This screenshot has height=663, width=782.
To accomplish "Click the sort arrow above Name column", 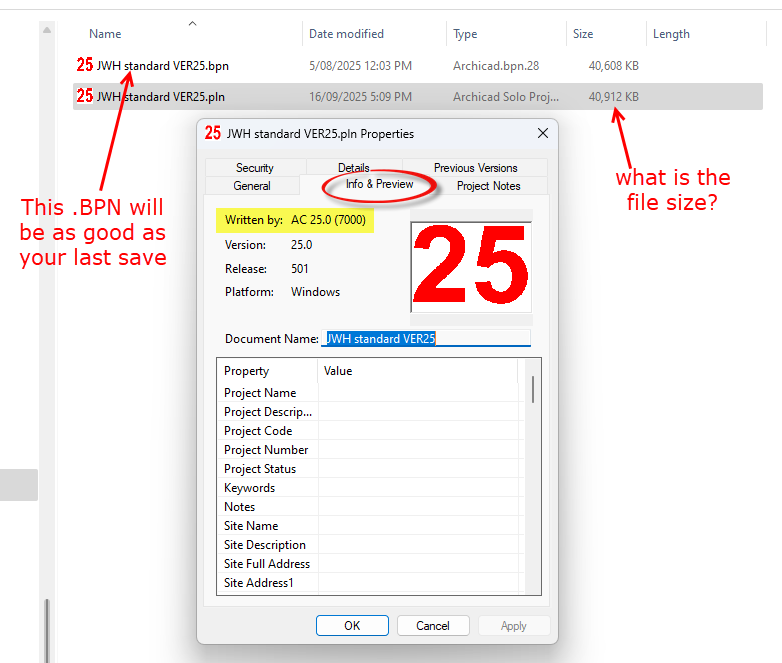I will [193, 23].
